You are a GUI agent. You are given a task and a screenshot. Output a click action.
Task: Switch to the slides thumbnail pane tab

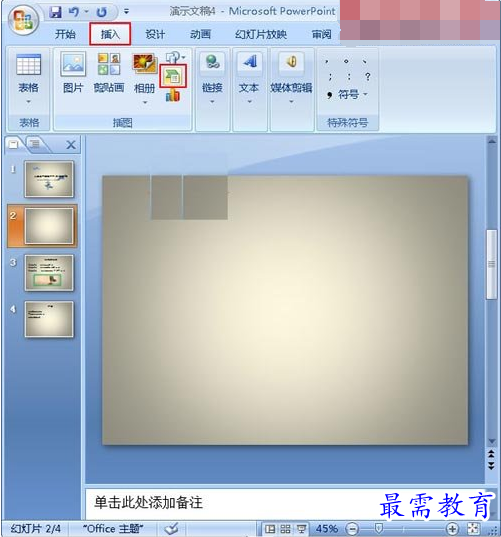14,144
